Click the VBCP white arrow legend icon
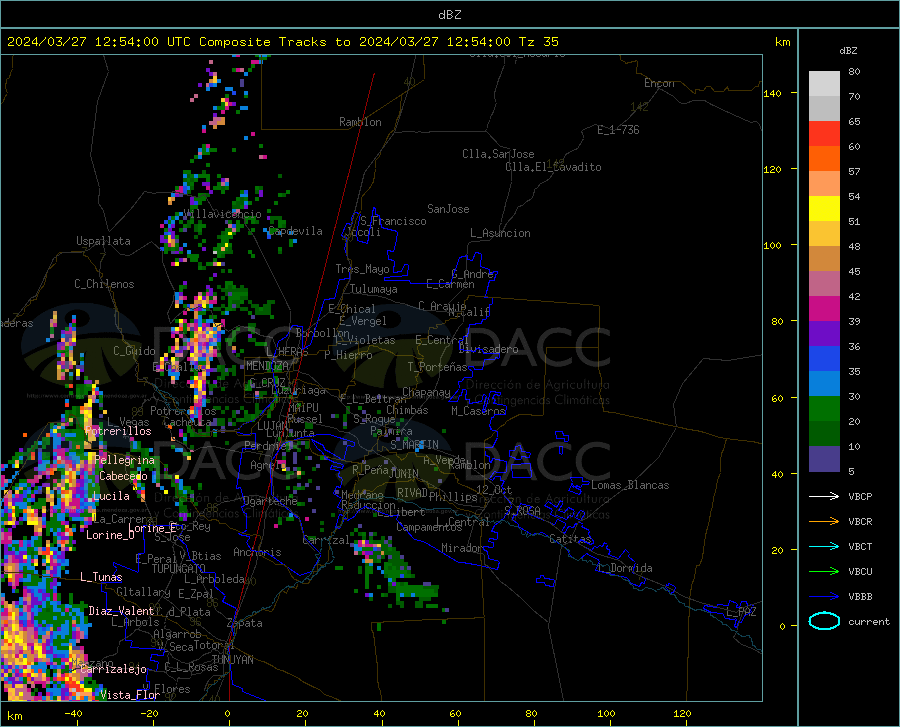This screenshot has width=900, height=727. (824, 496)
